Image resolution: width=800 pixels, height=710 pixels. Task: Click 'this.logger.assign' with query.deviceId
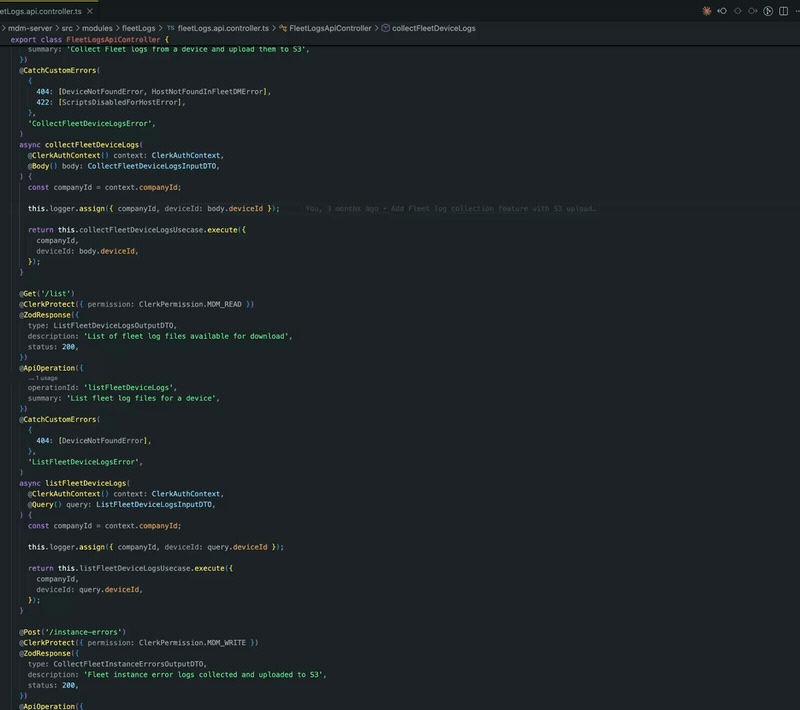pyautogui.click(x=66, y=547)
